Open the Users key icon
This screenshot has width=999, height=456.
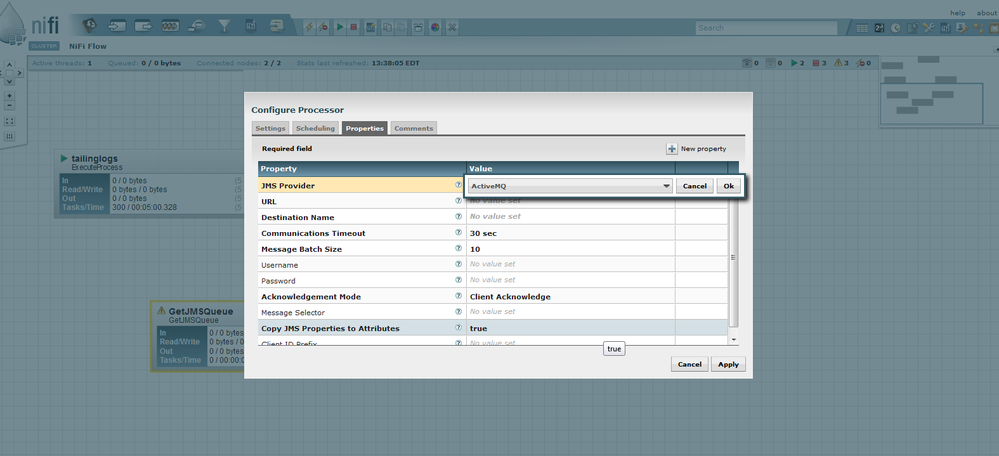pyautogui.click(x=962, y=28)
